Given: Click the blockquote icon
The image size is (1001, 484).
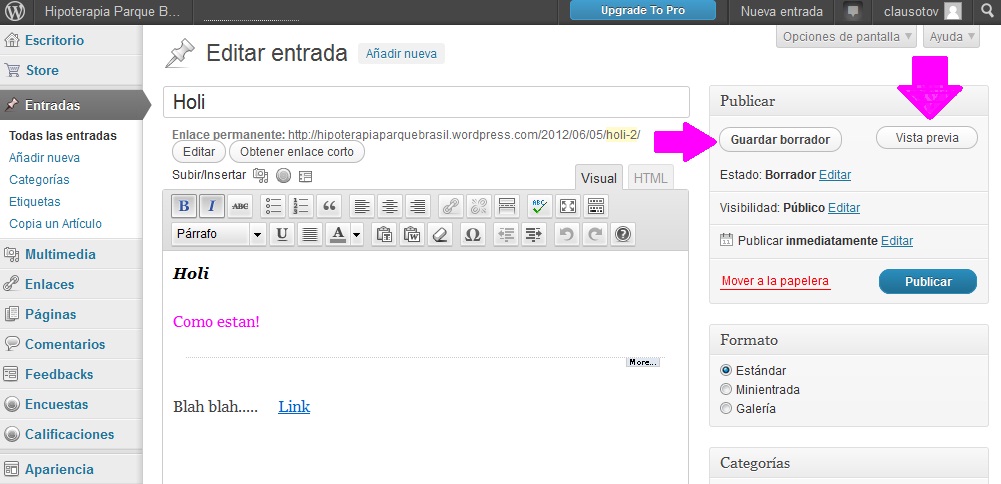Looking at the screenshot, I should coord(329,206).
